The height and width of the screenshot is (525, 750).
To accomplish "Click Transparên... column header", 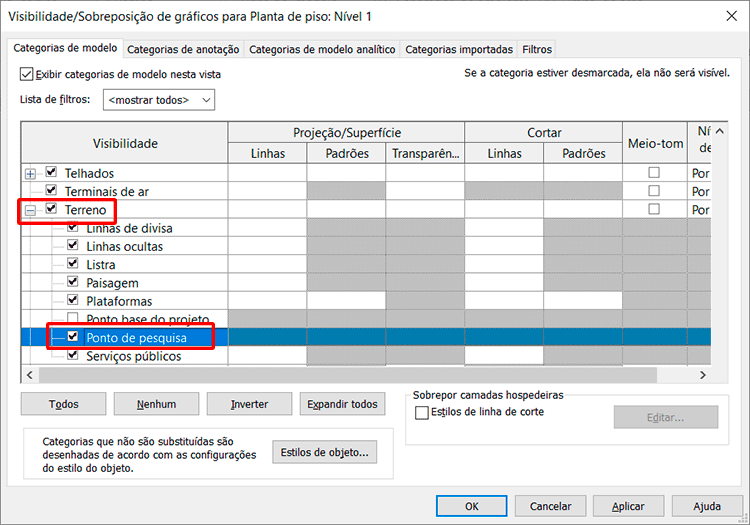I will (425, 153).
